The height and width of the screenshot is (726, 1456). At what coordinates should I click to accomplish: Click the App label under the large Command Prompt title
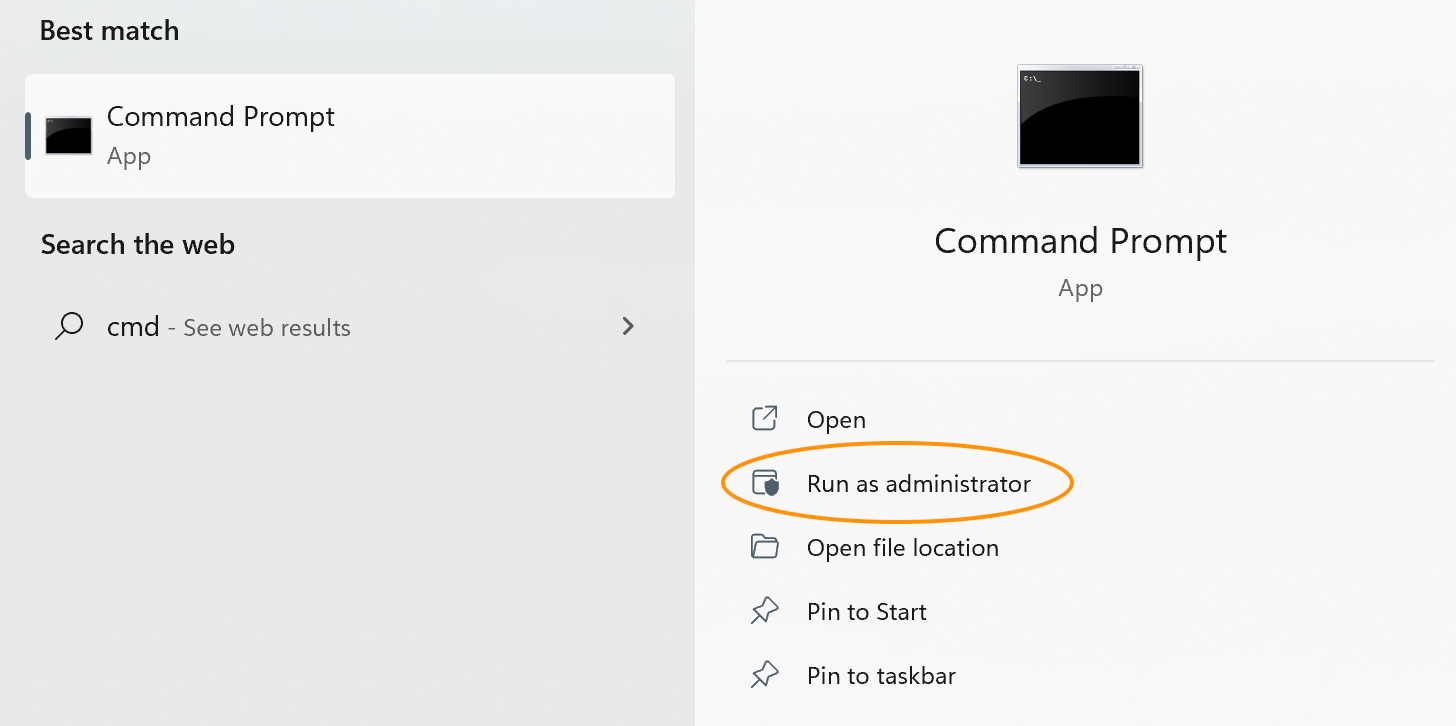[x=1080, y=289]
